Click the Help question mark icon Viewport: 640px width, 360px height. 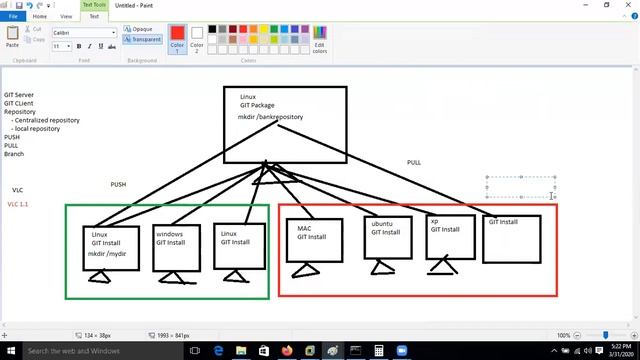(x=635, y=16)
